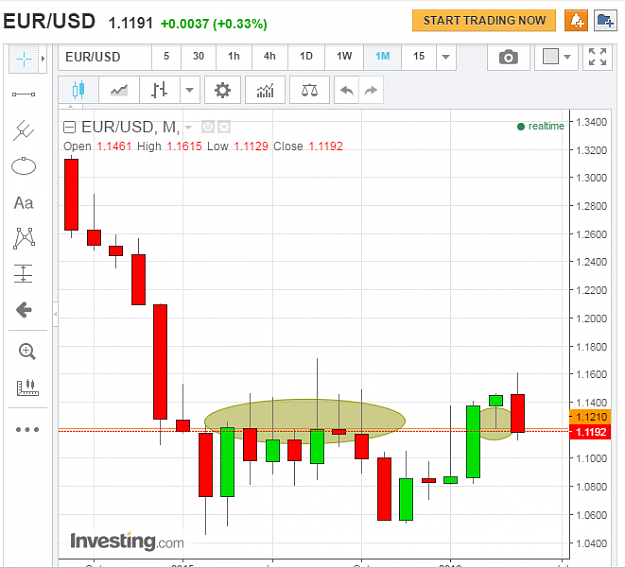Screen dimensions: 625x568
Task: Select the ellipse shape tool
Action: click(x=24, y=166)
